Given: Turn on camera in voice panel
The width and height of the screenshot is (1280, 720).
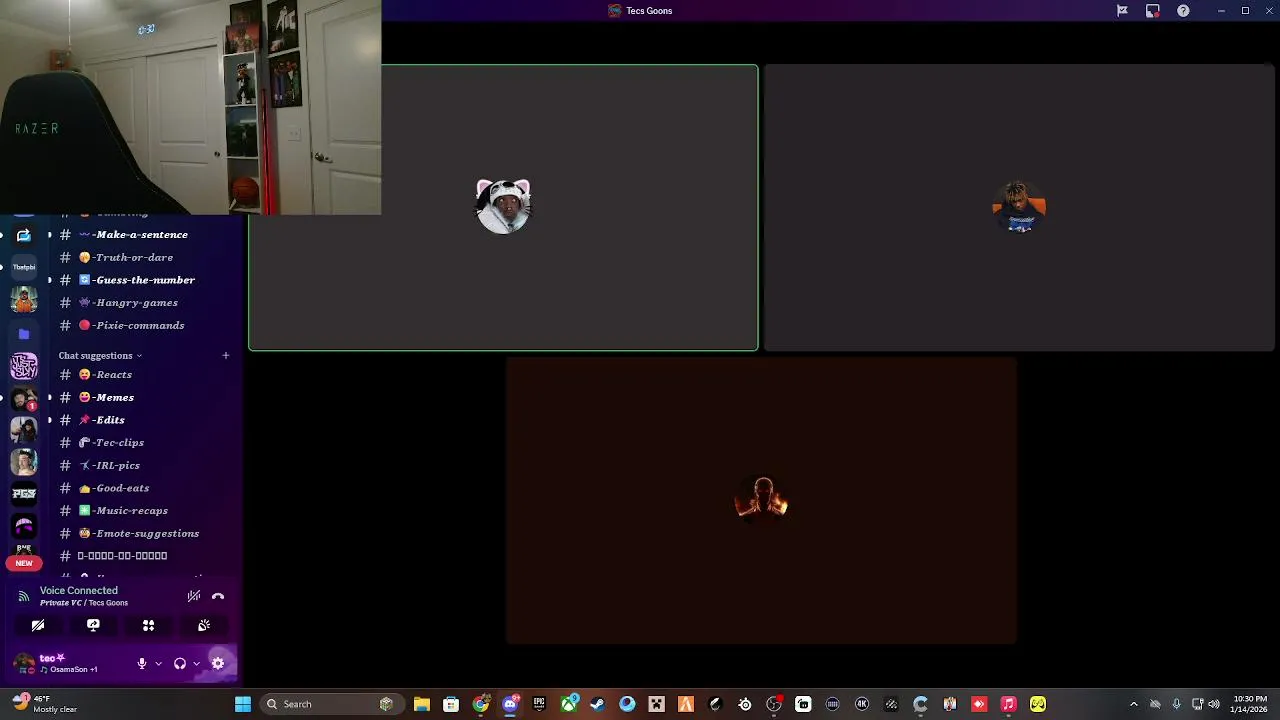Looking at the screenshot, I should pos(38,625).
